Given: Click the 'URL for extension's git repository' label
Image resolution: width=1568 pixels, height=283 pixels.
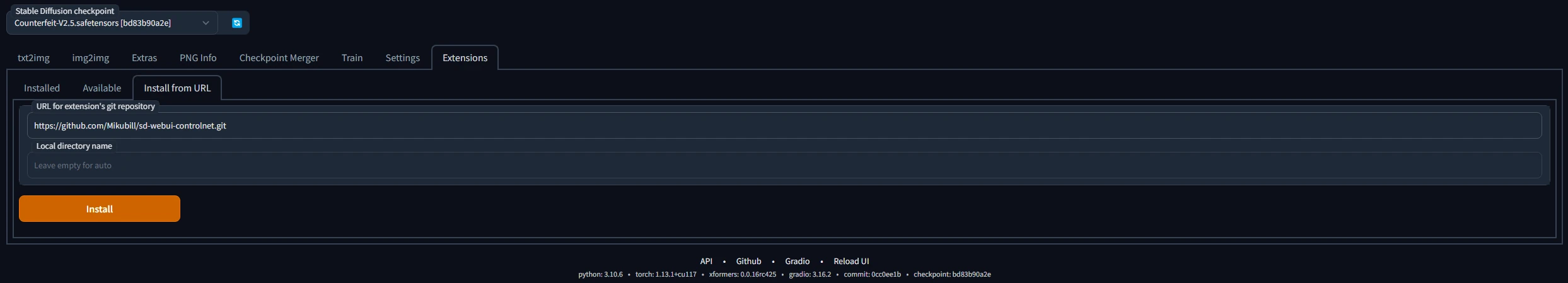Looking at the screenshot, I should [95, 106].
